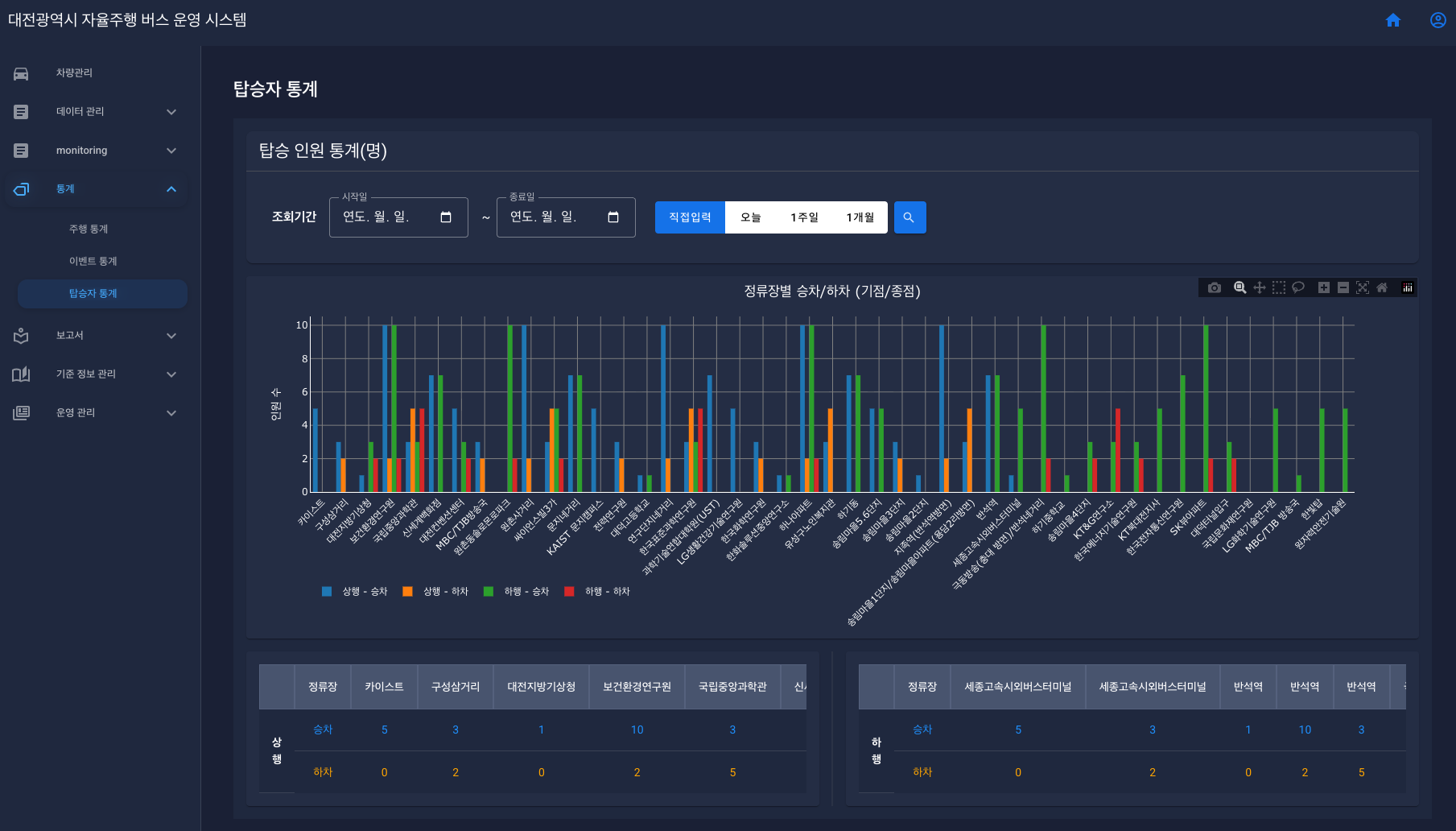Open the 주행 통계 submenu page
This screenshot has width=1456, height=831.
pyautogui.click(x=89, y=229)
